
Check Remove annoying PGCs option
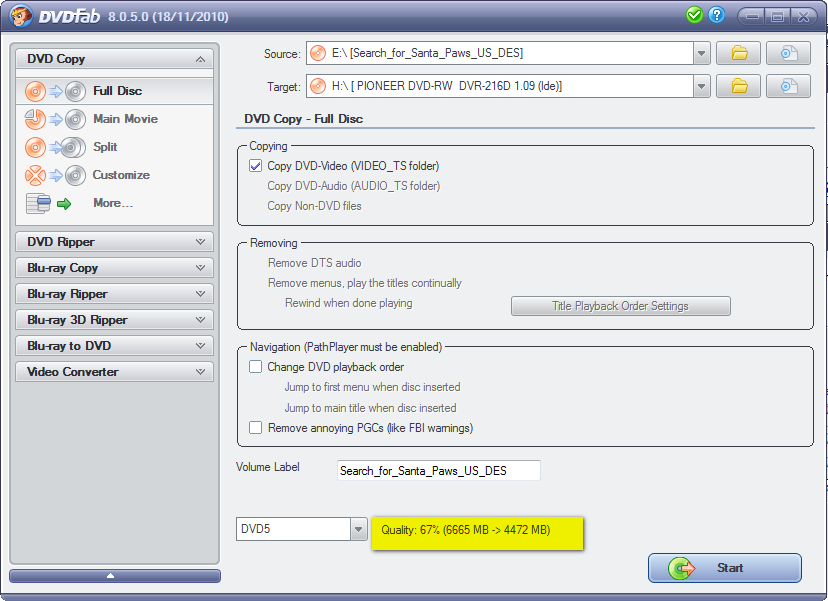256,427
